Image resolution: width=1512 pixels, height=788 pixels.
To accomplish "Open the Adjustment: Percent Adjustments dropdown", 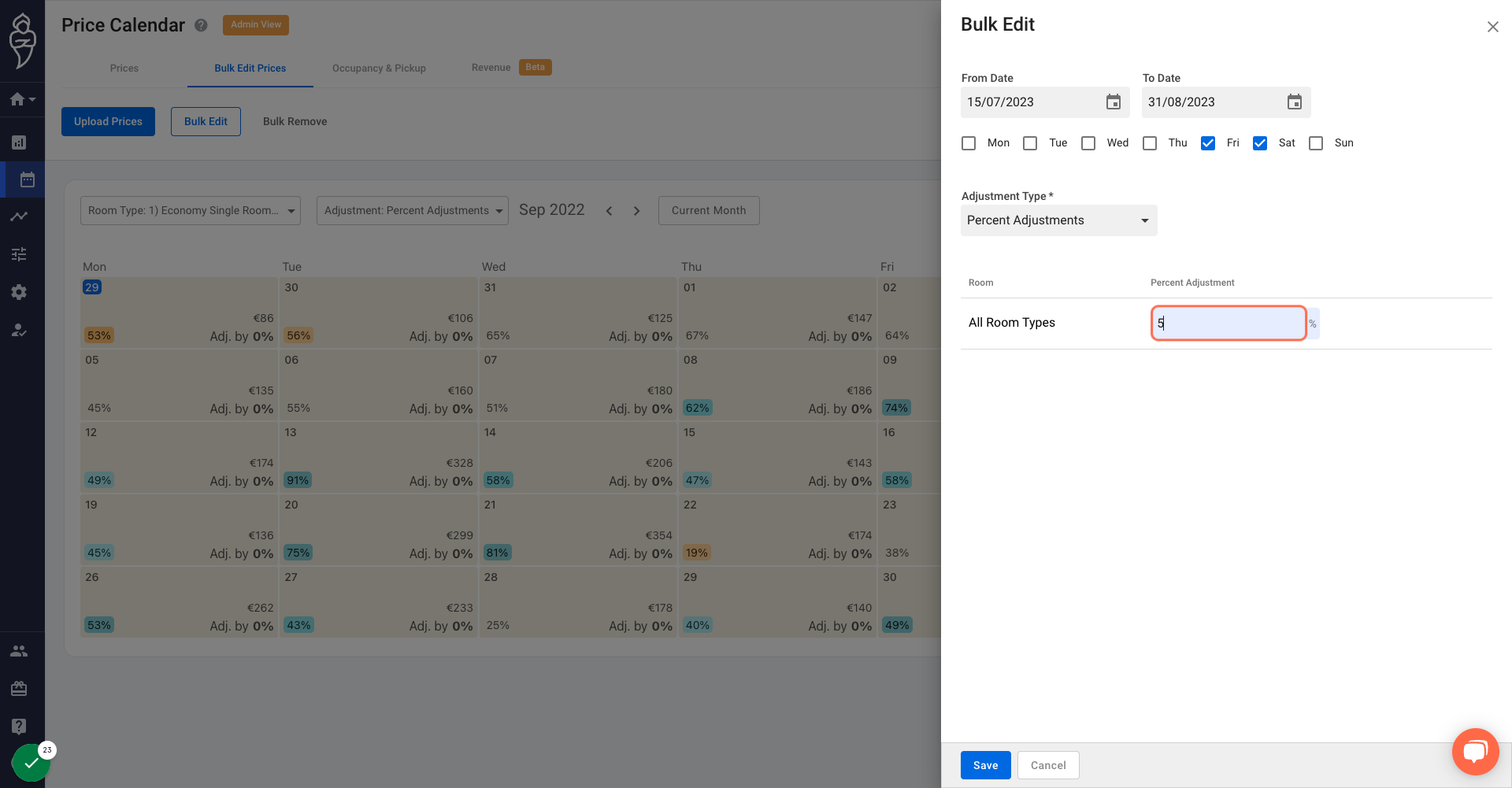I will tap(413, 210).
